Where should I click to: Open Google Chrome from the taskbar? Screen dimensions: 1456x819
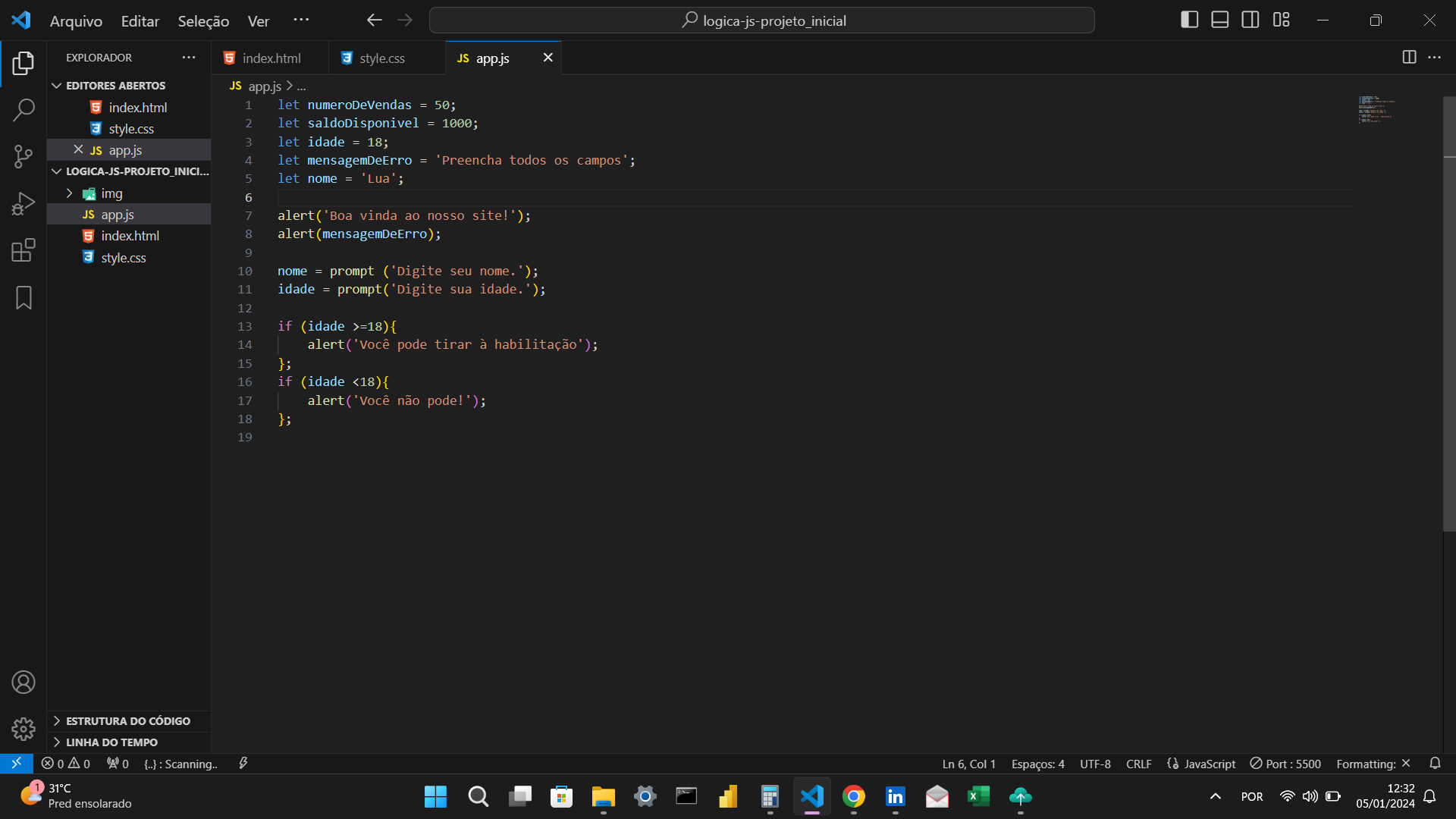[853, 796]
